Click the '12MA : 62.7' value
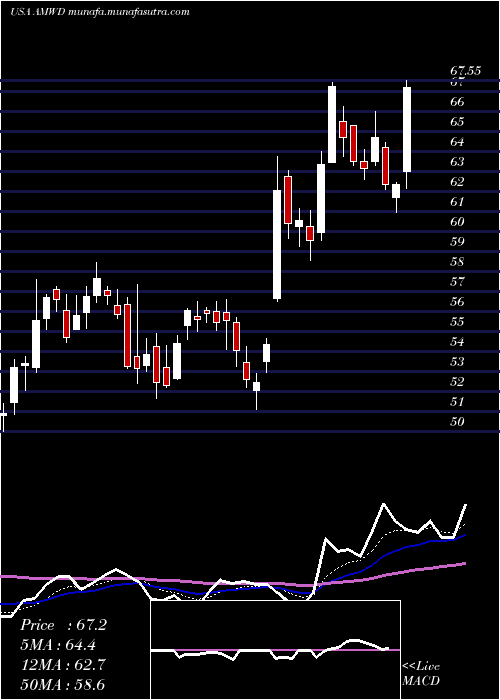 63,665
